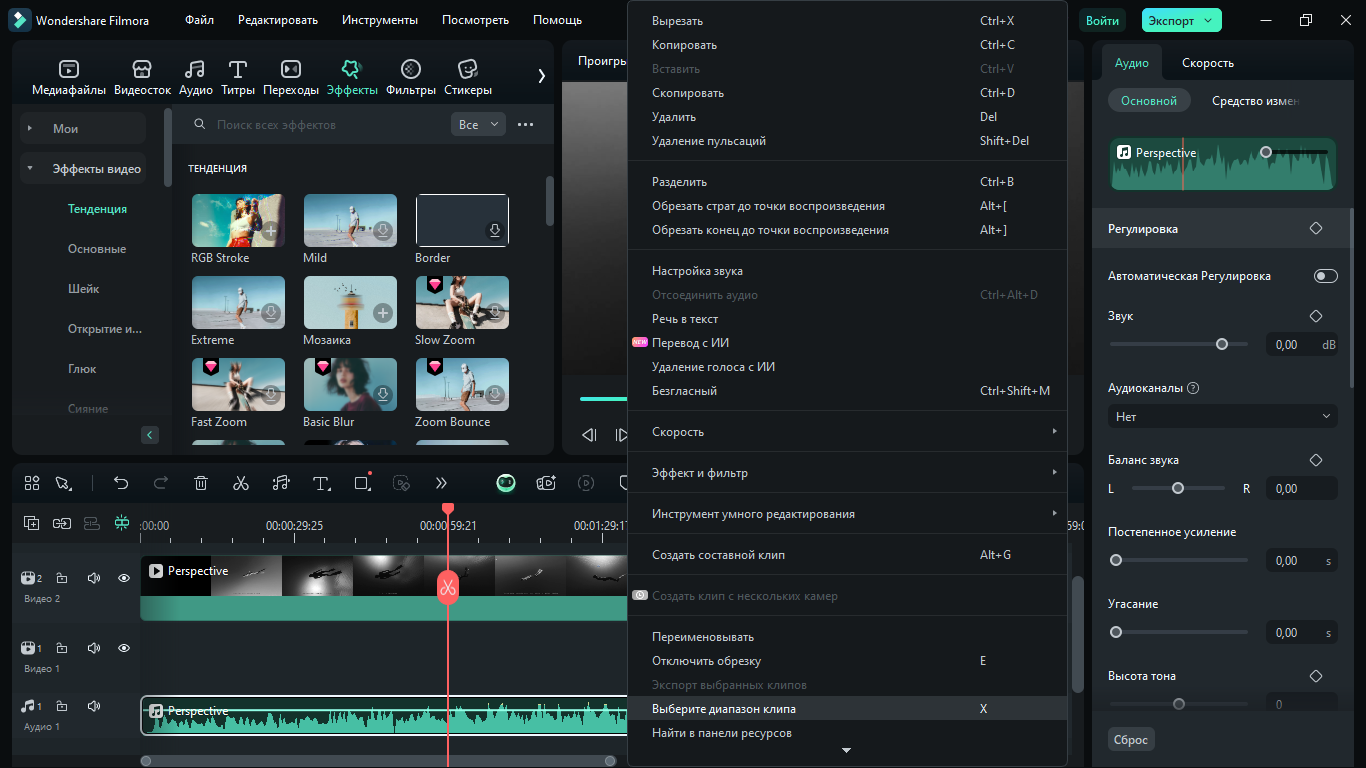Click the Звук volume slider handle

pyautogui.click(x=1221, y=344)
